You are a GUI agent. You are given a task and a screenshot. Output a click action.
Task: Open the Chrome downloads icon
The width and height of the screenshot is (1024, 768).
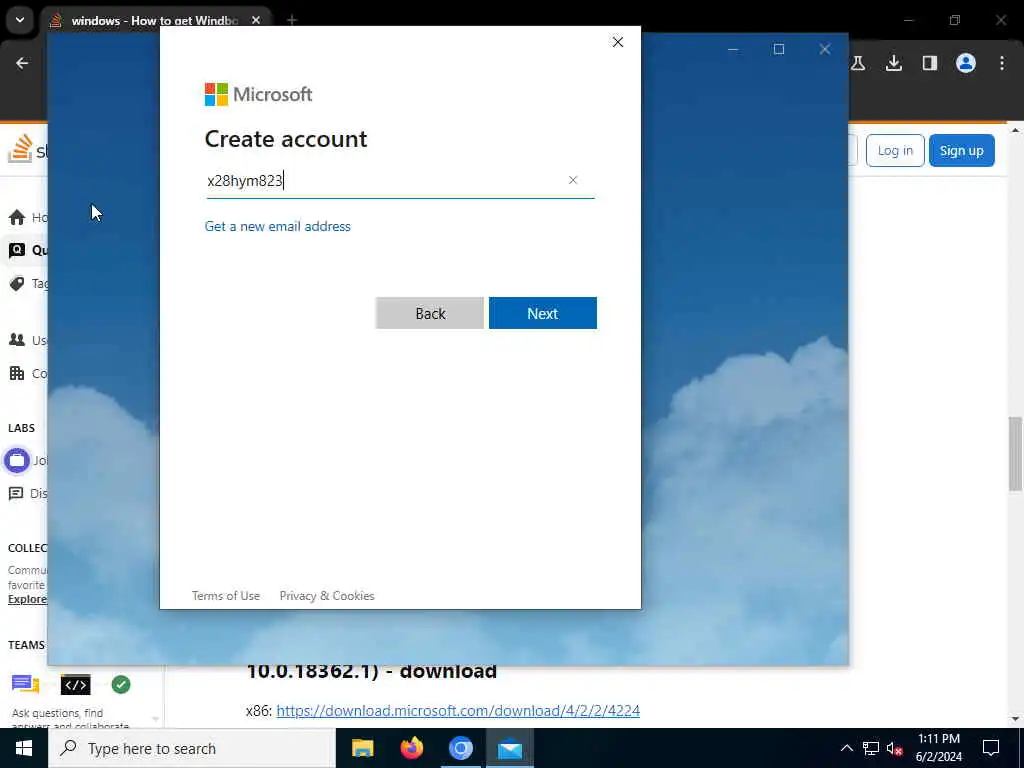pos(894,63)
